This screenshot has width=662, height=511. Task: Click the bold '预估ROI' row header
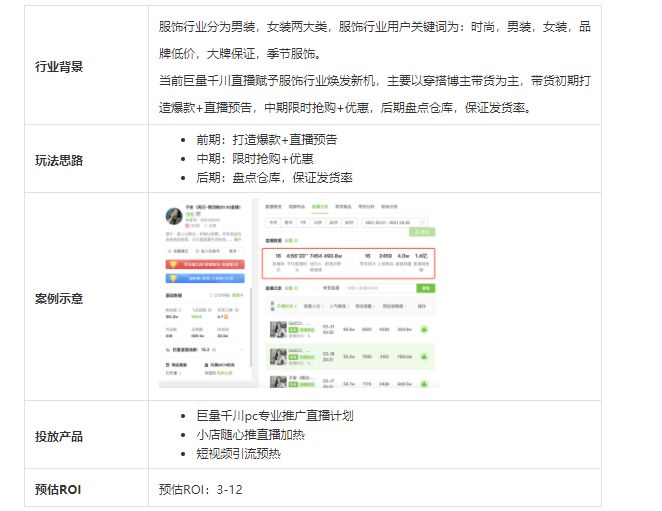pyautogui.click(x=58, y=489)
